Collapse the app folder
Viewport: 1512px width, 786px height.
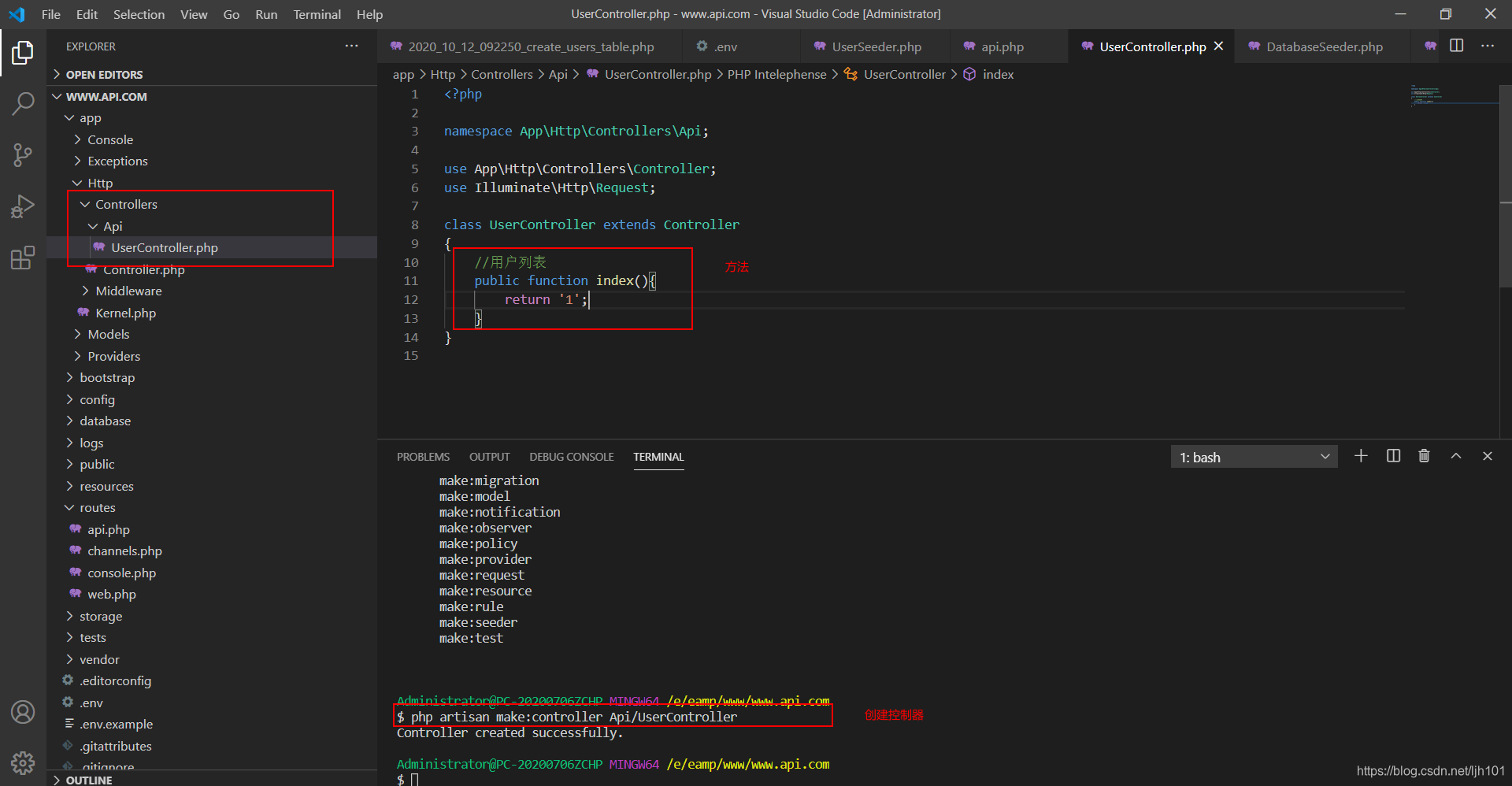(212, 118)
